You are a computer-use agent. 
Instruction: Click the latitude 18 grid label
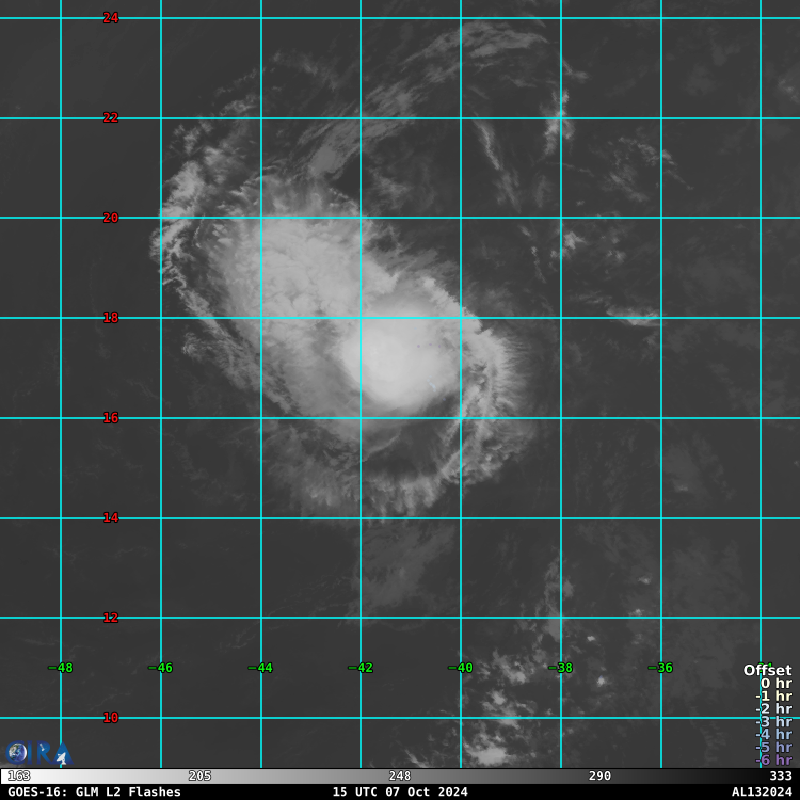[110, 318]
